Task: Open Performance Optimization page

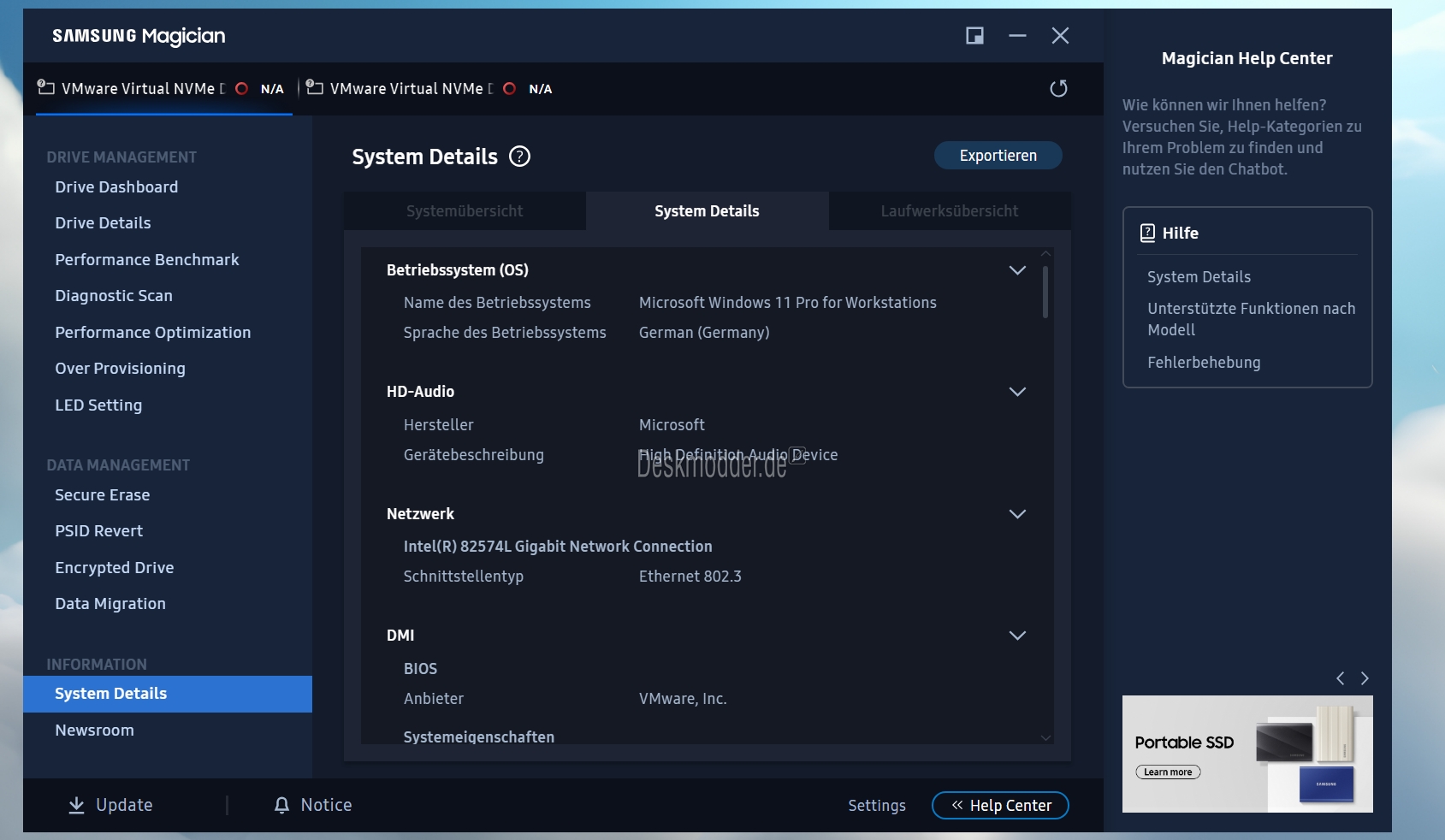Action: (153, 333)
